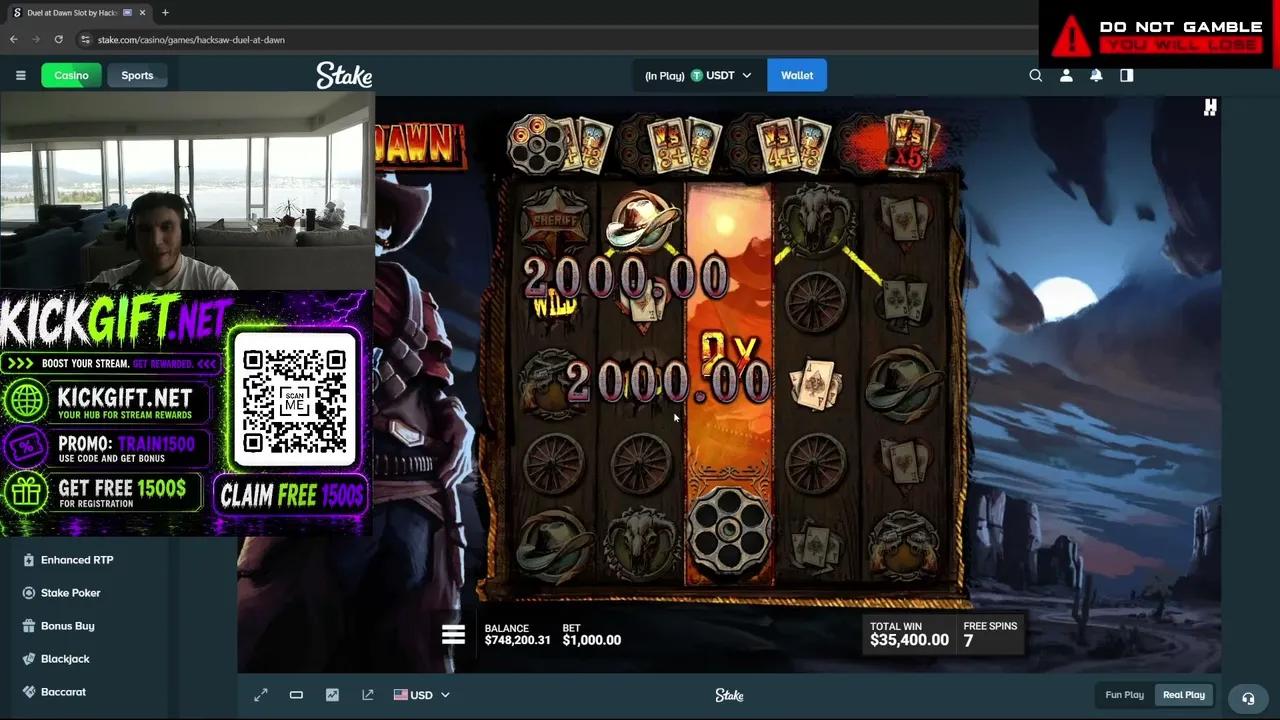1280x720 pixels.
Task: Open live stats chart icon
Action: [332, 695]
